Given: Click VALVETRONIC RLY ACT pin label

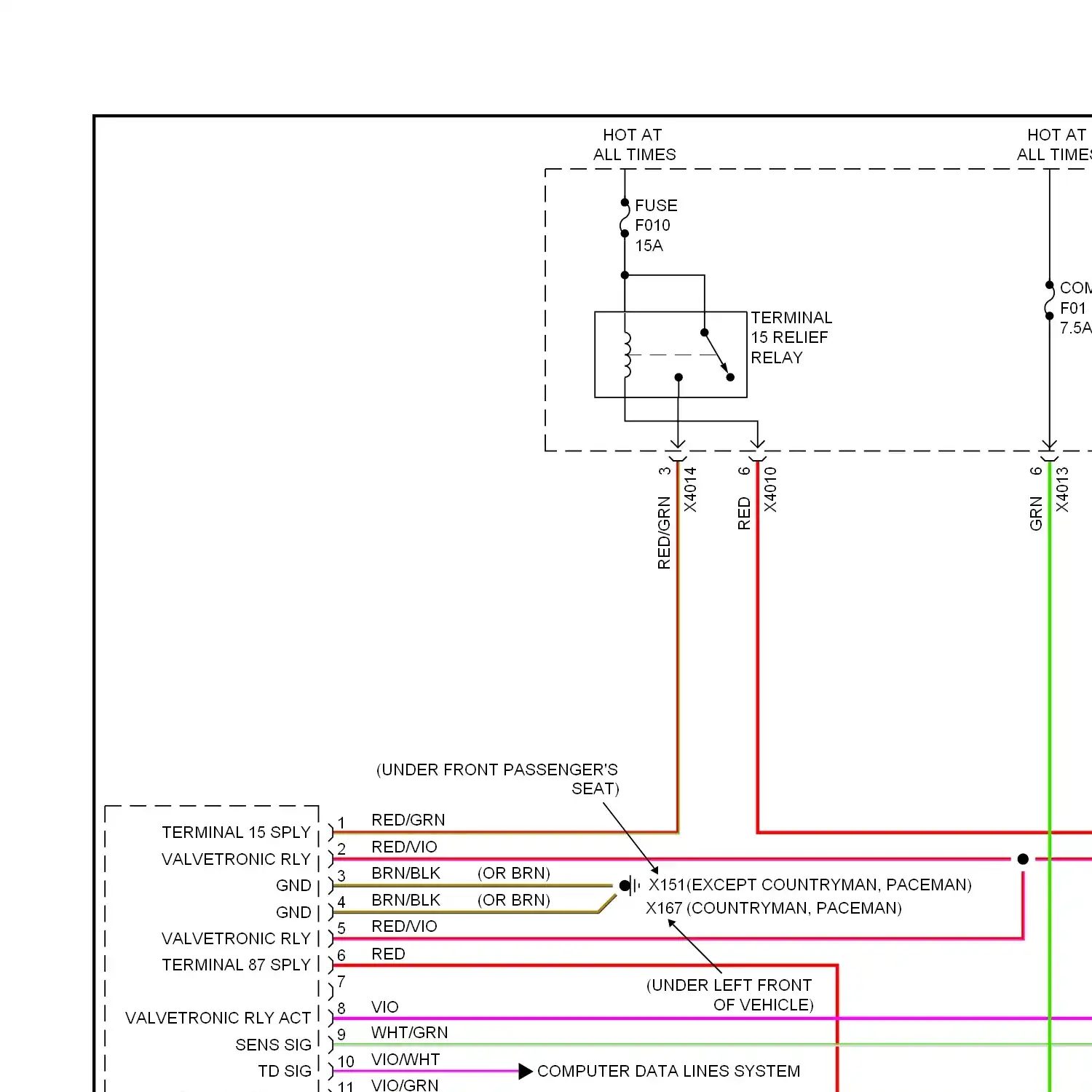Looking at the screenshot, I should (218, 1018).
